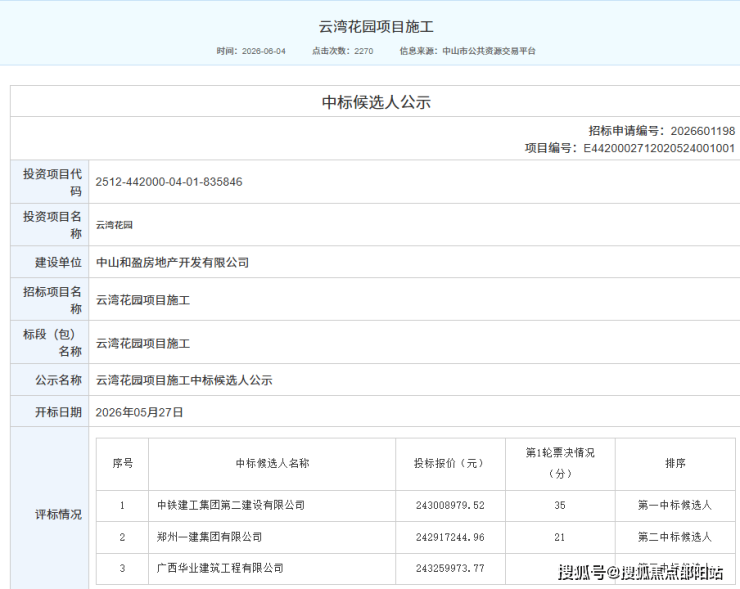Select the vote score 35
The image size is (740, 589).
coord(560,505)
